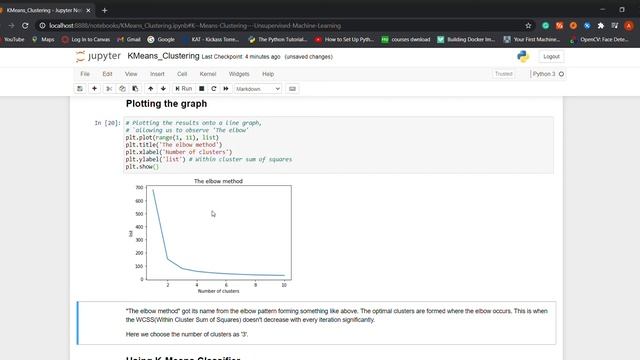Open the command palette keyboard icon
Image resolution: width=640 pixels, height=360 pixels.
(x=292, y=89)
